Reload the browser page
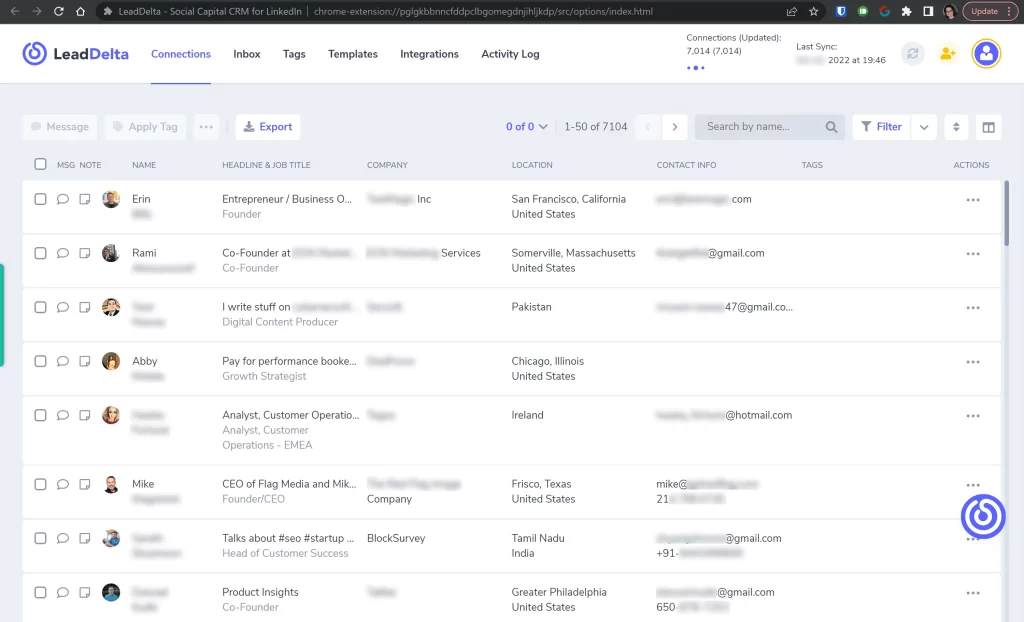Screen dimensions: 1024x622 click(x=58, y=11)
